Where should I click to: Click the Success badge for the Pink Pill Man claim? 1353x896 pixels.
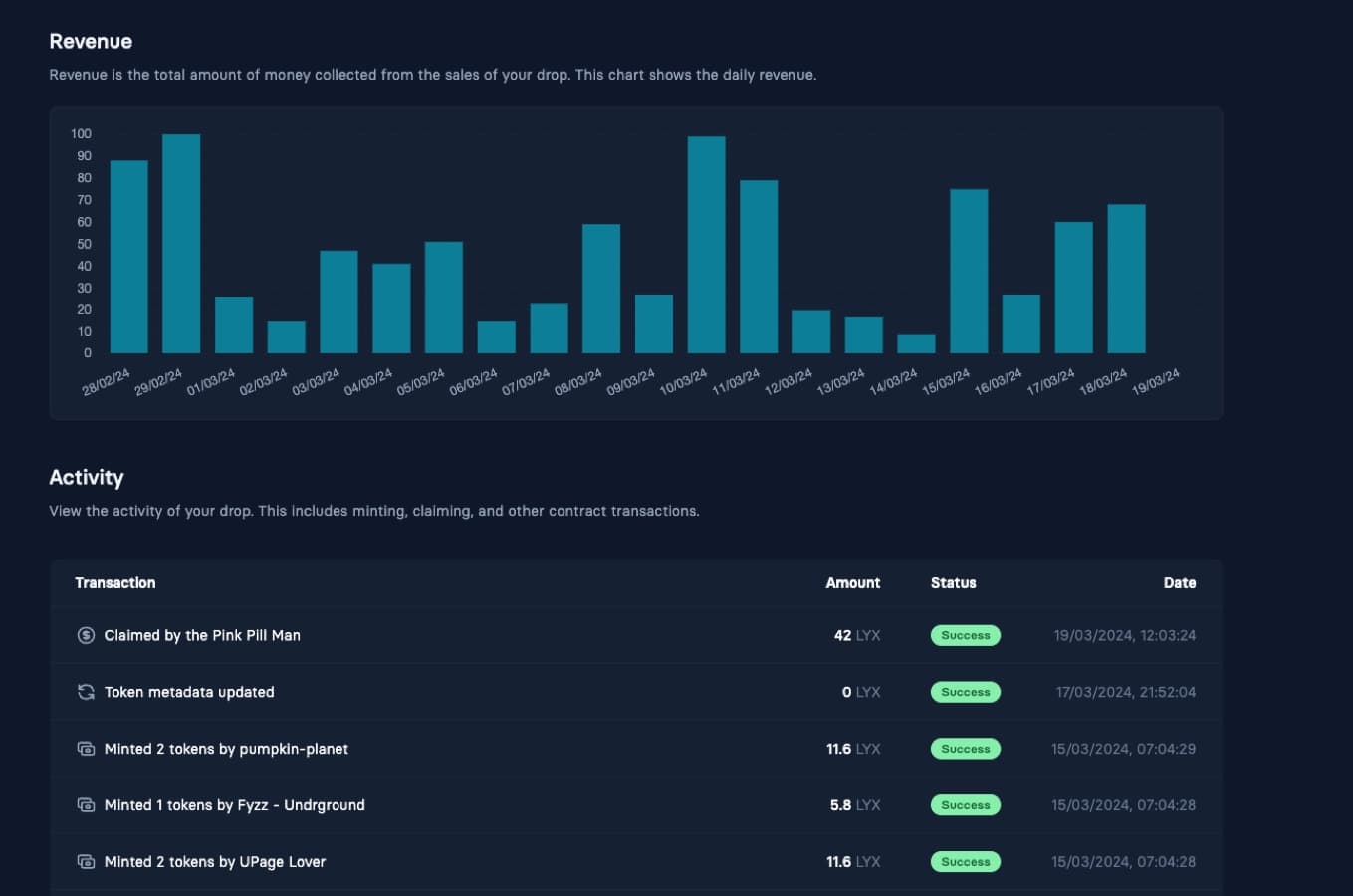(966, 635)
